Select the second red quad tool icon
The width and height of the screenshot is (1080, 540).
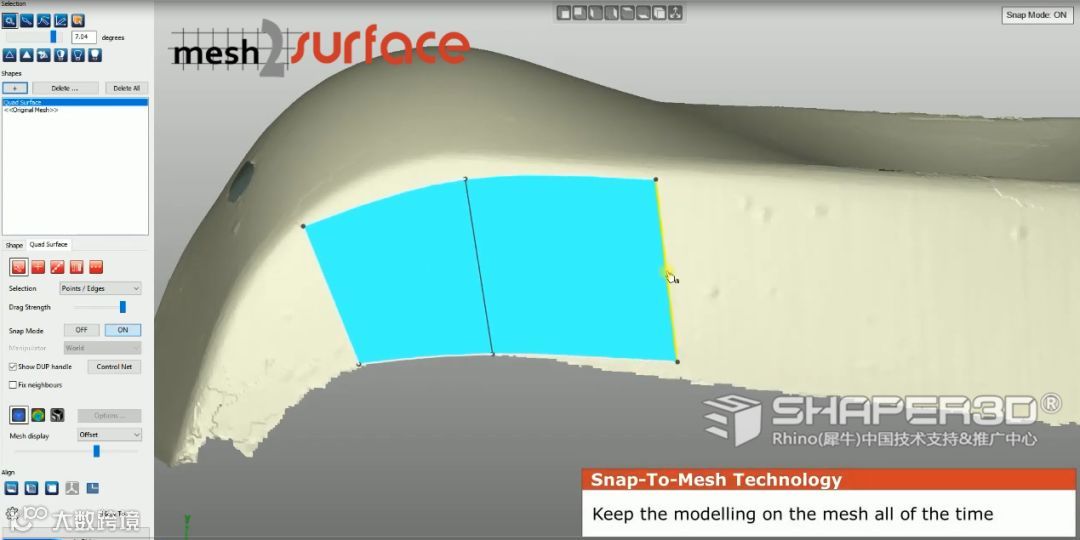coord(38,267)
